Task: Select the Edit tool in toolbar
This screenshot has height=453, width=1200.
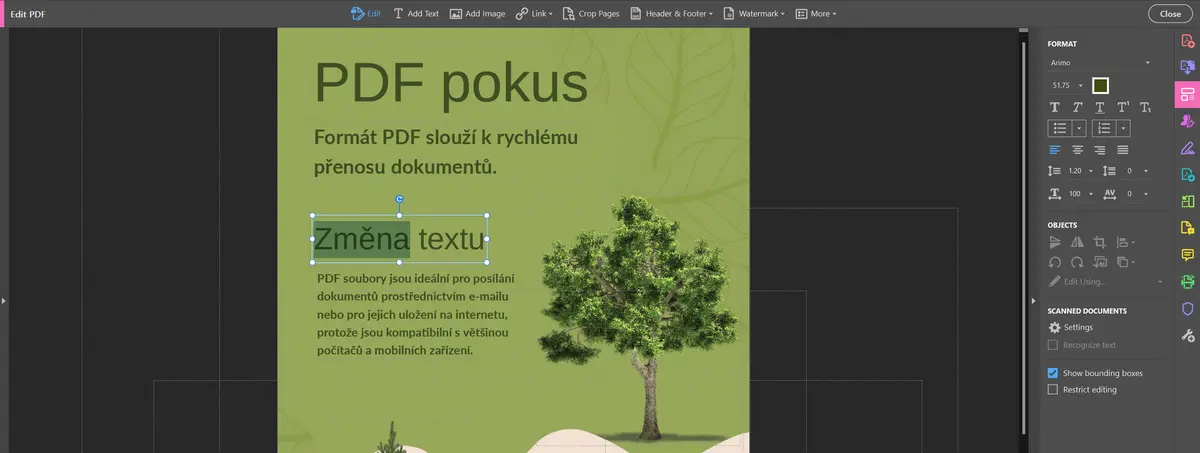Action: 366,14
